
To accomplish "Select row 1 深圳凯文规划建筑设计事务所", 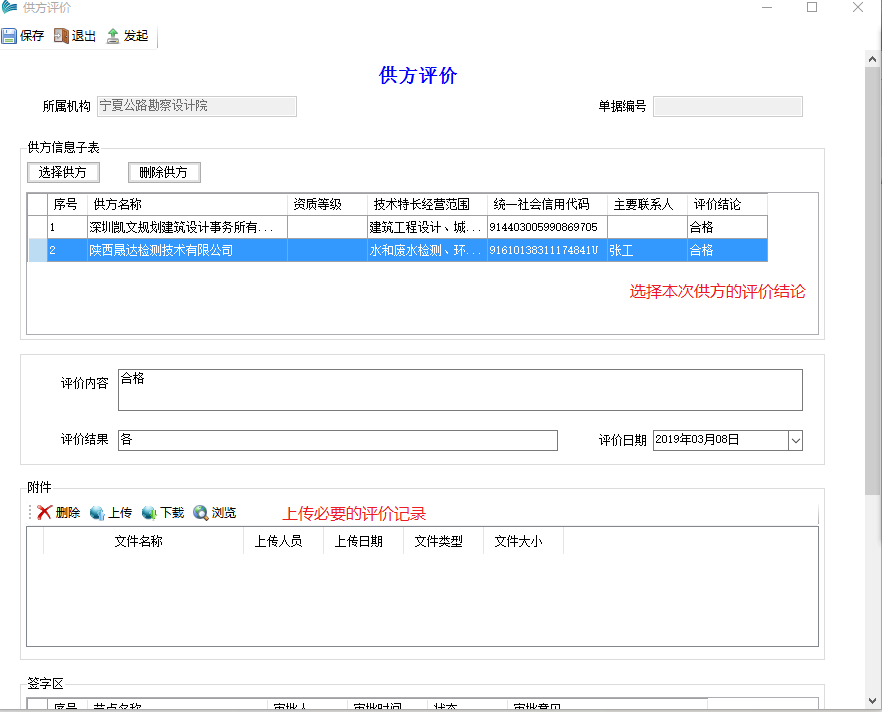I will (x=180, y=227).
